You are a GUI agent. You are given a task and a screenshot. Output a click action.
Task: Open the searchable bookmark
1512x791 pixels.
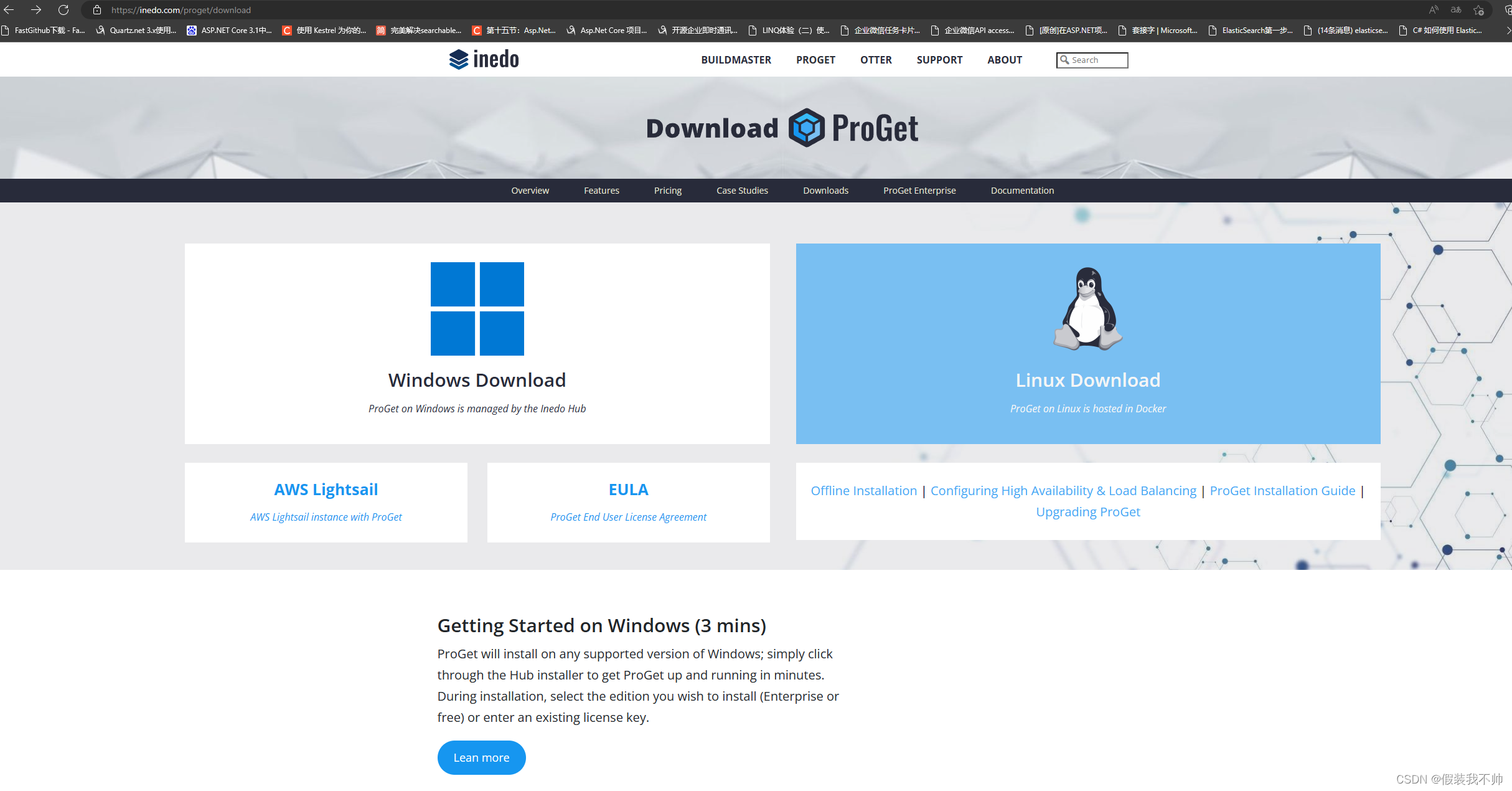419,30
